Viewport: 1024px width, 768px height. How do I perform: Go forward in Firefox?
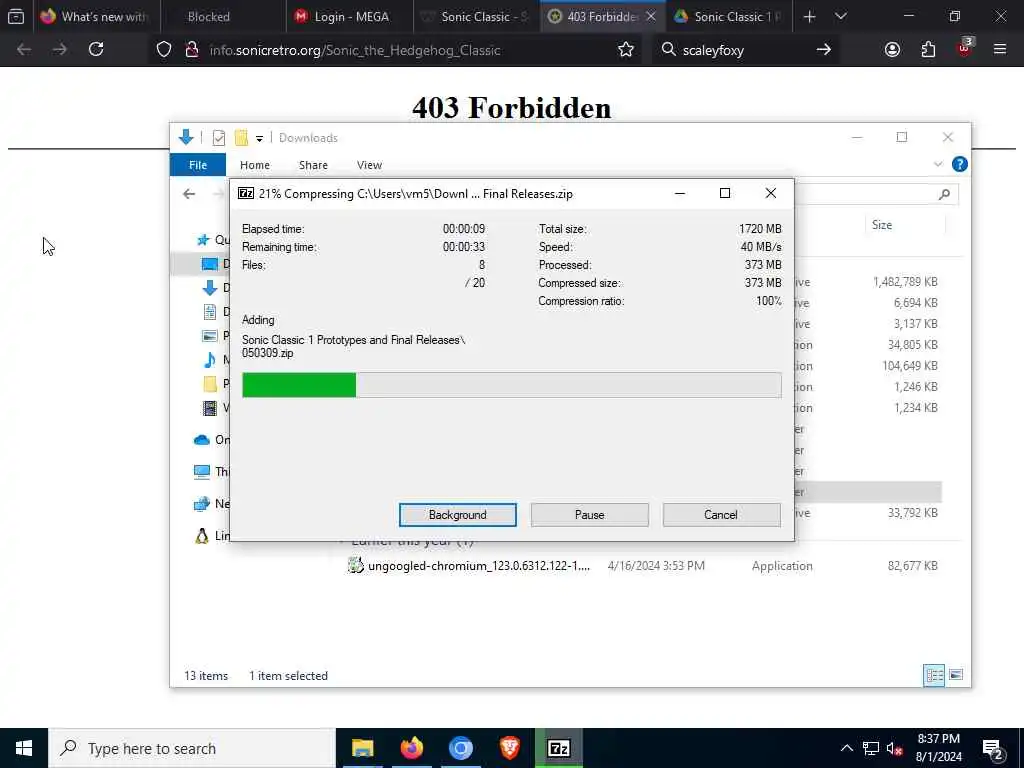click(x=59, y=50)
